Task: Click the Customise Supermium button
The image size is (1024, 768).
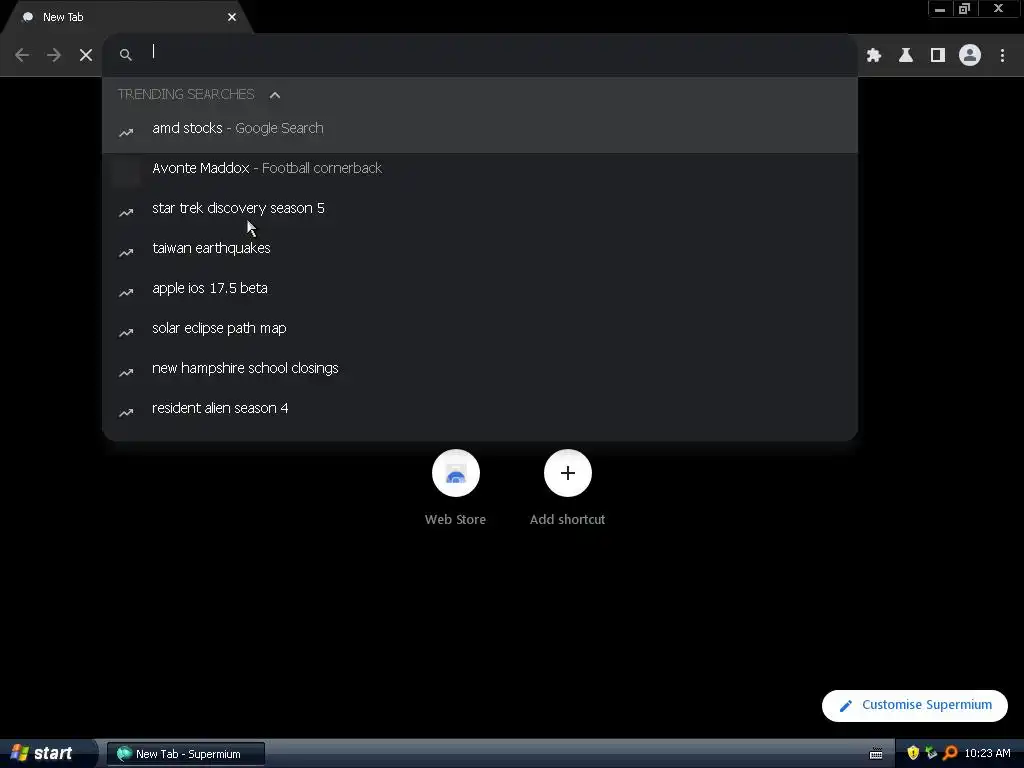Action: [x=914, y=705]
